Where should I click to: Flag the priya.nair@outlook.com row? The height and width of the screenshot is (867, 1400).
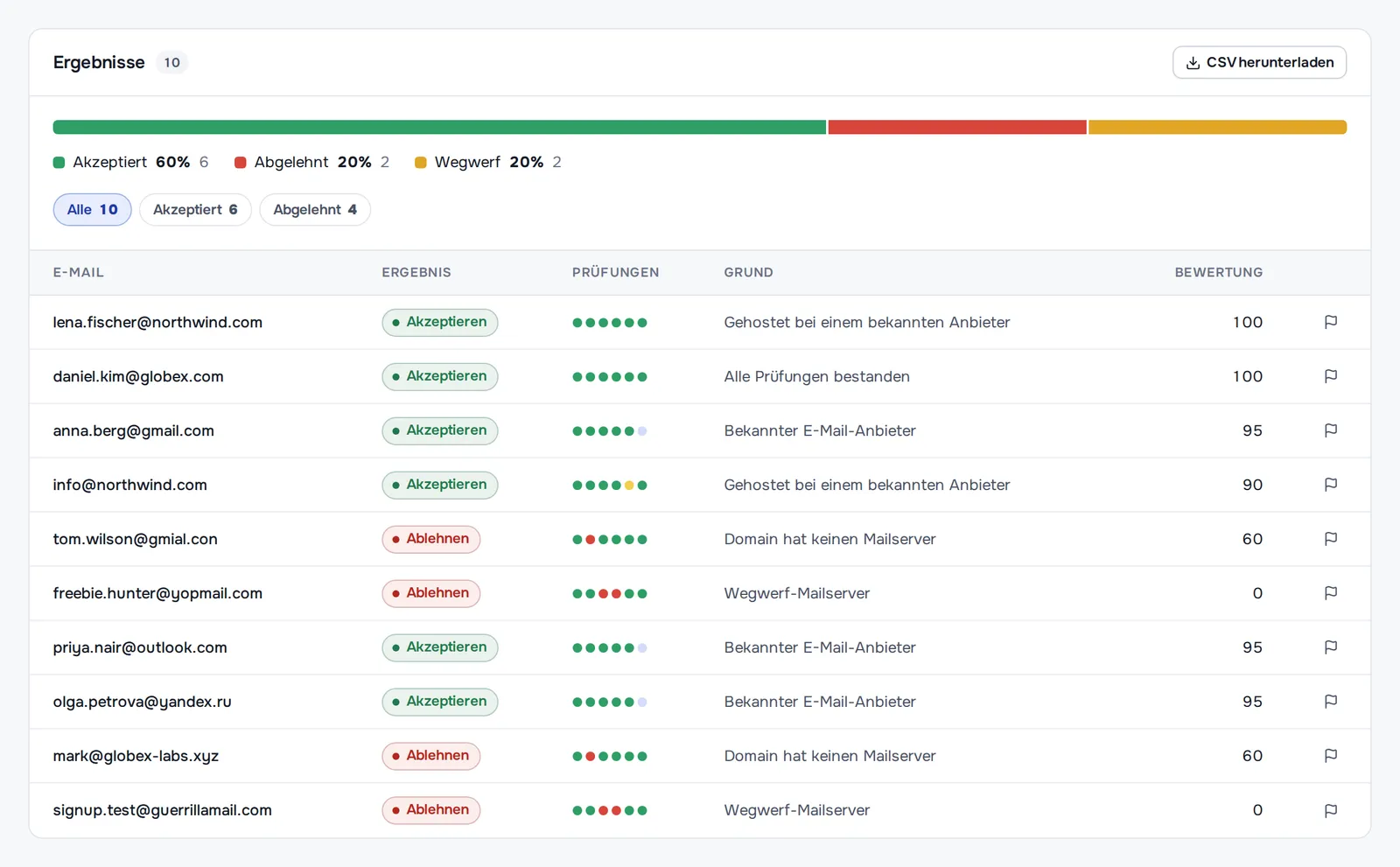pyautogui.click(x=1330, y=647)
